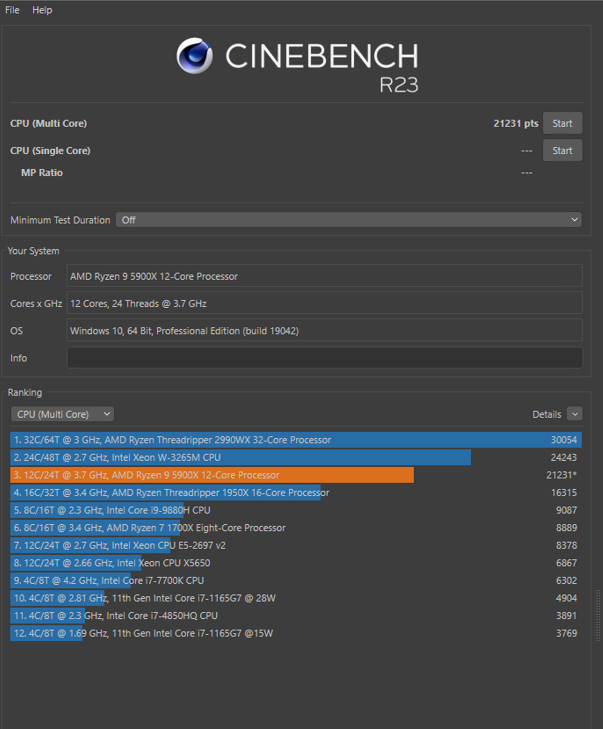Select ranking row Threadripper 1950X
This screenshot has height=729, width=603.
pos(296,492)
